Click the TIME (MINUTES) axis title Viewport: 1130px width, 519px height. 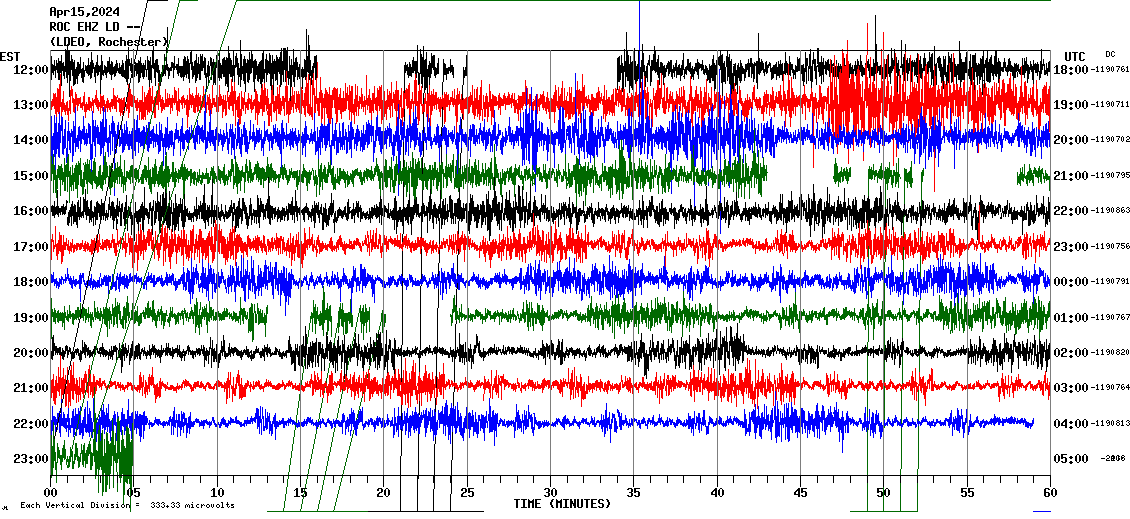coord(561,504)
